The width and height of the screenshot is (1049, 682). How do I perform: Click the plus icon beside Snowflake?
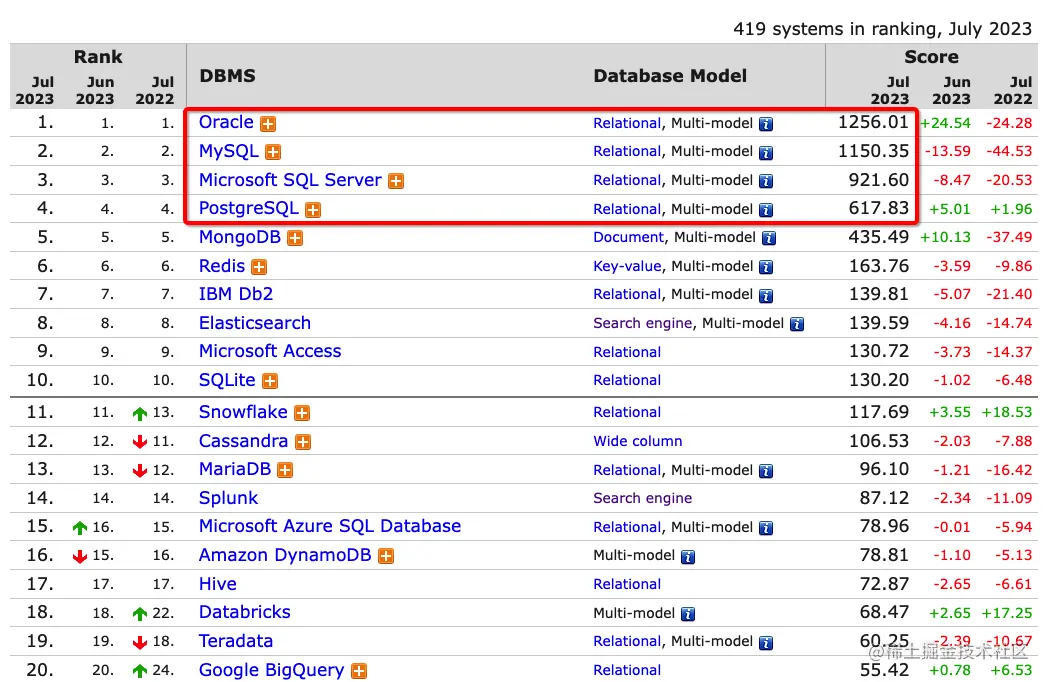(302, 413)
